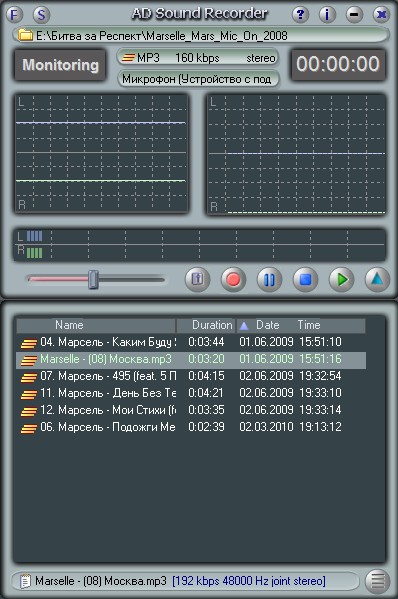Choose recording device Микрофон

(x=198, y=79)
